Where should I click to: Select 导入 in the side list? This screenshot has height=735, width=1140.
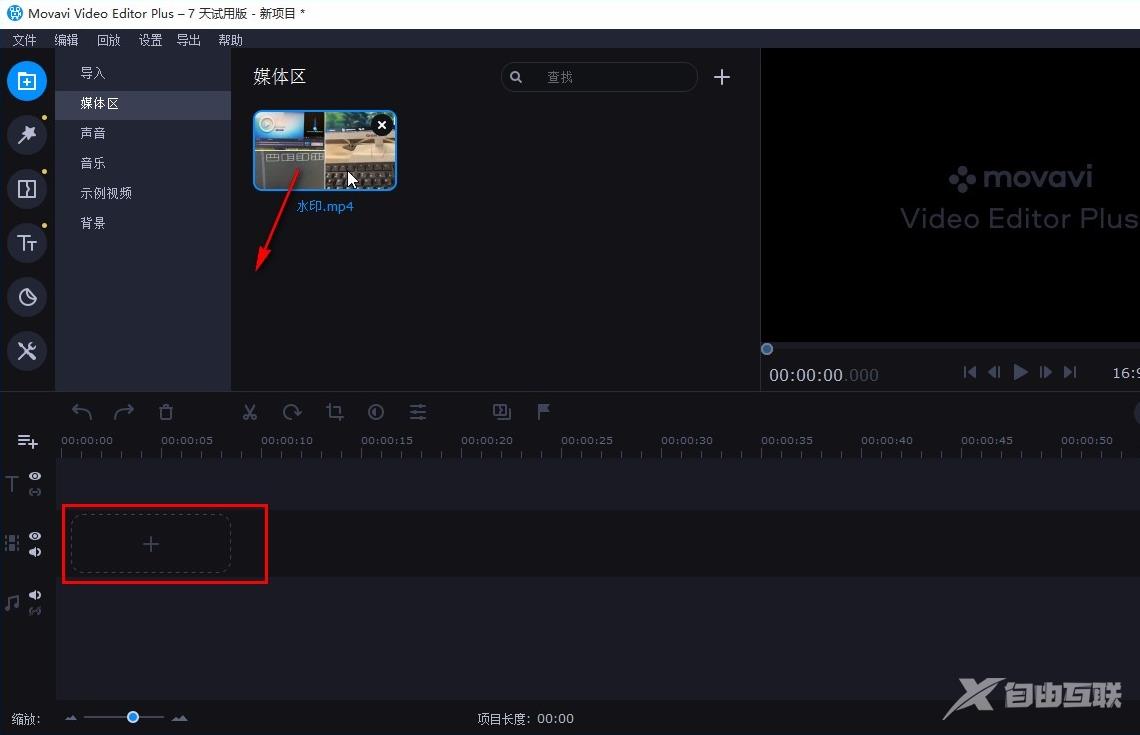coord(143,73)
